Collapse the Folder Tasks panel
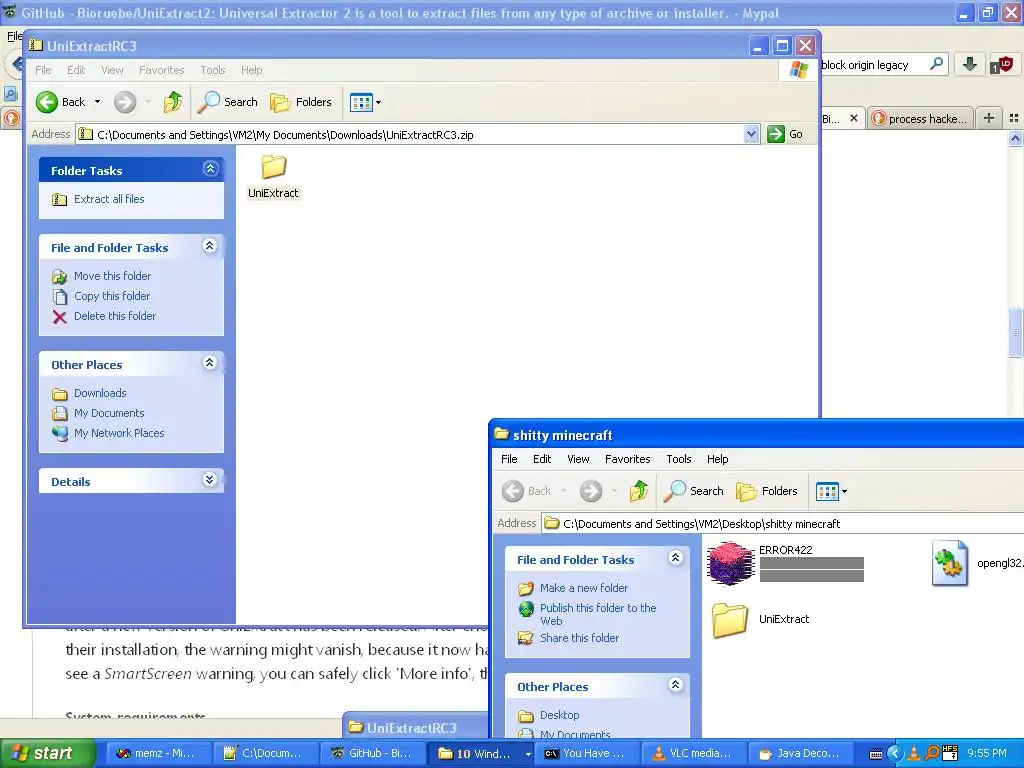1024x768 pixels. (x=210, y=169)
